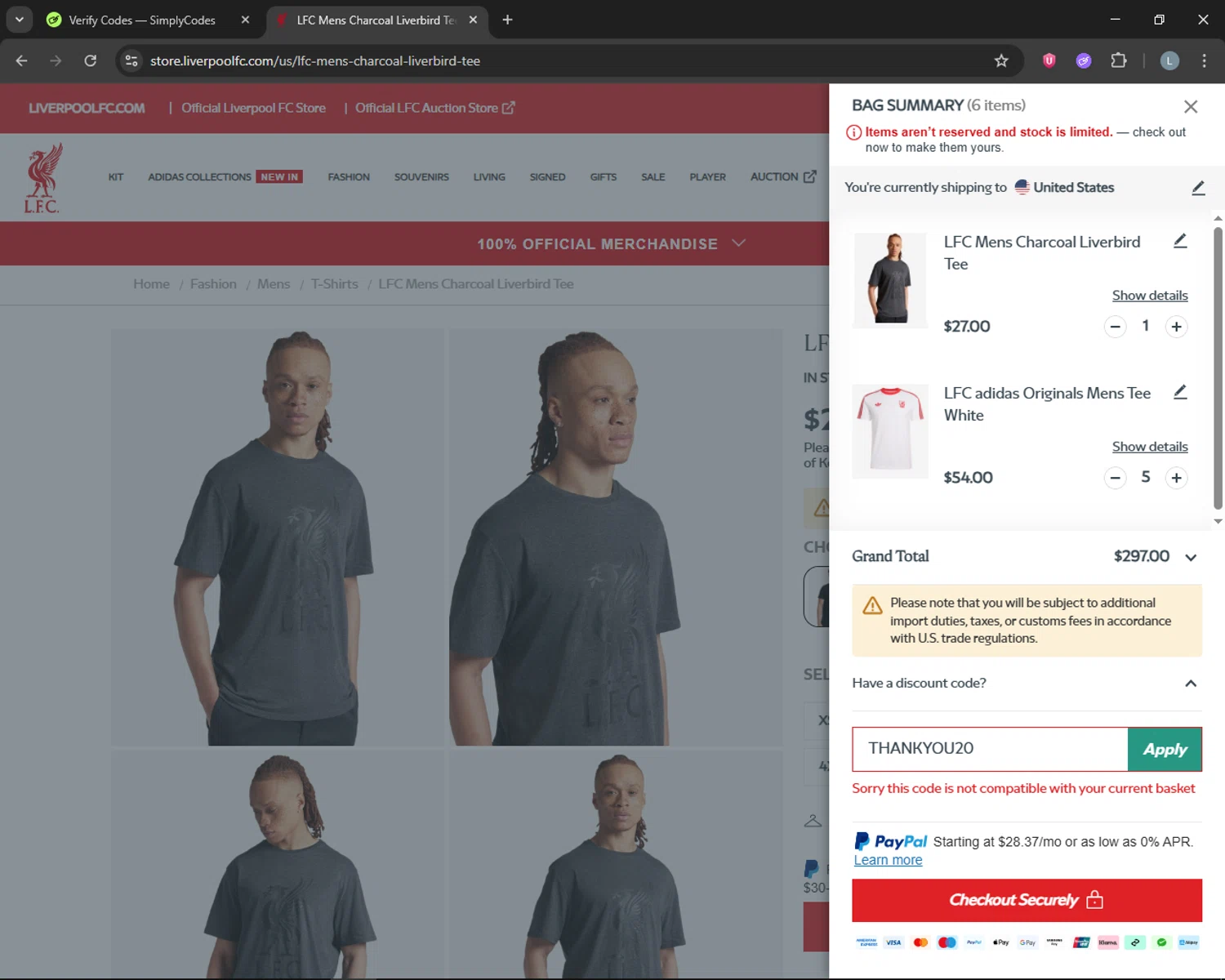
Task: Open Official Liverpool FC Store link
Action: (x=253, y=108)
